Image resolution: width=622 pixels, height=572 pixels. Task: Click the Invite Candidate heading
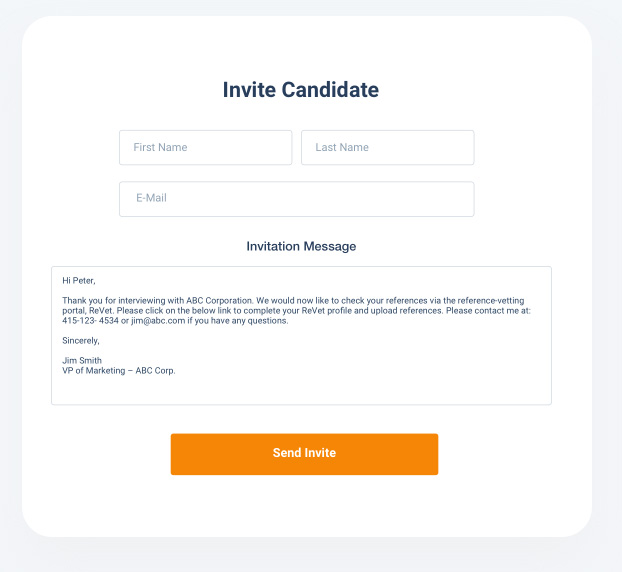point(301,90)
